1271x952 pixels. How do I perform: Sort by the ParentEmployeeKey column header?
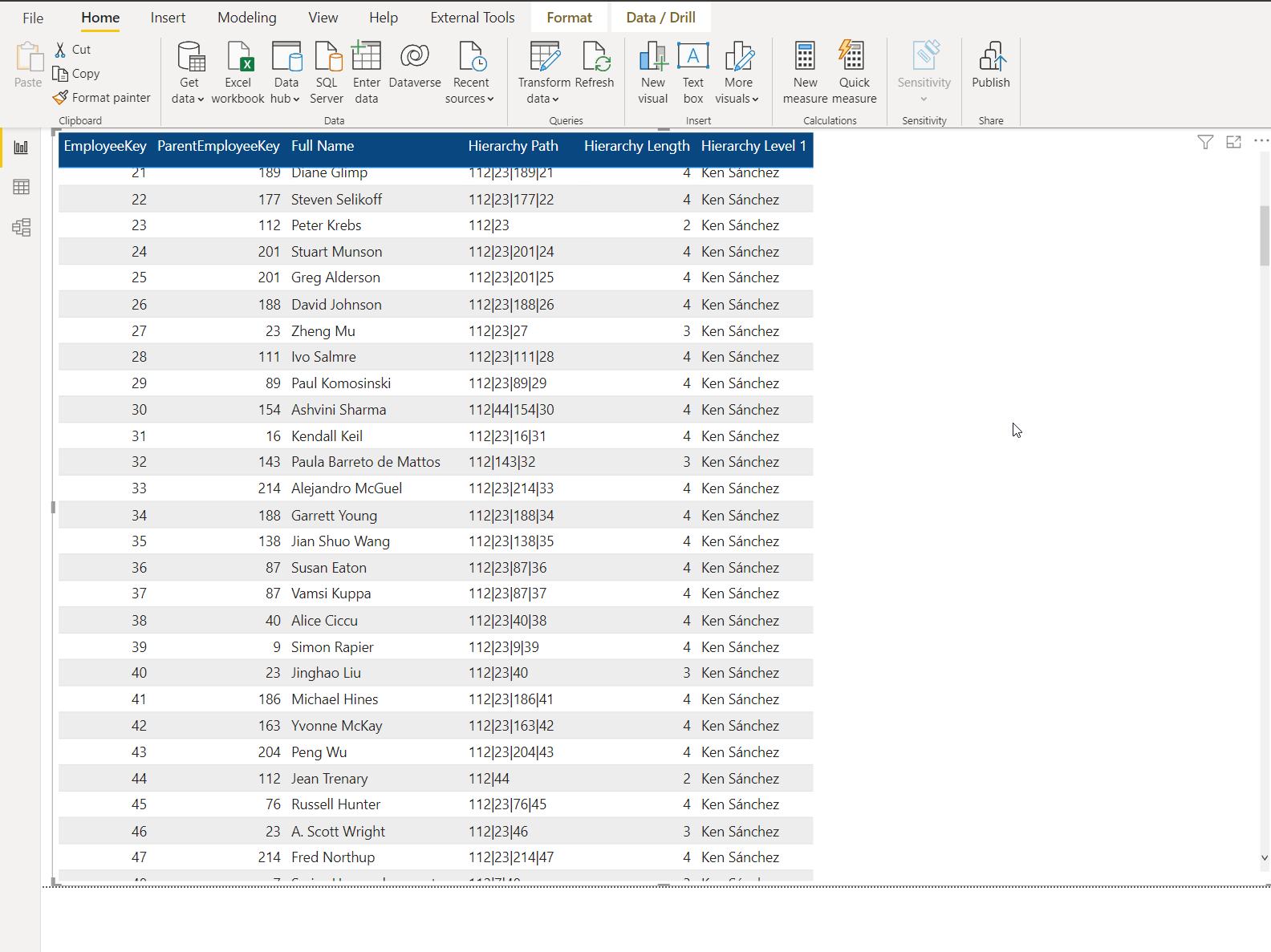(218, 146)
